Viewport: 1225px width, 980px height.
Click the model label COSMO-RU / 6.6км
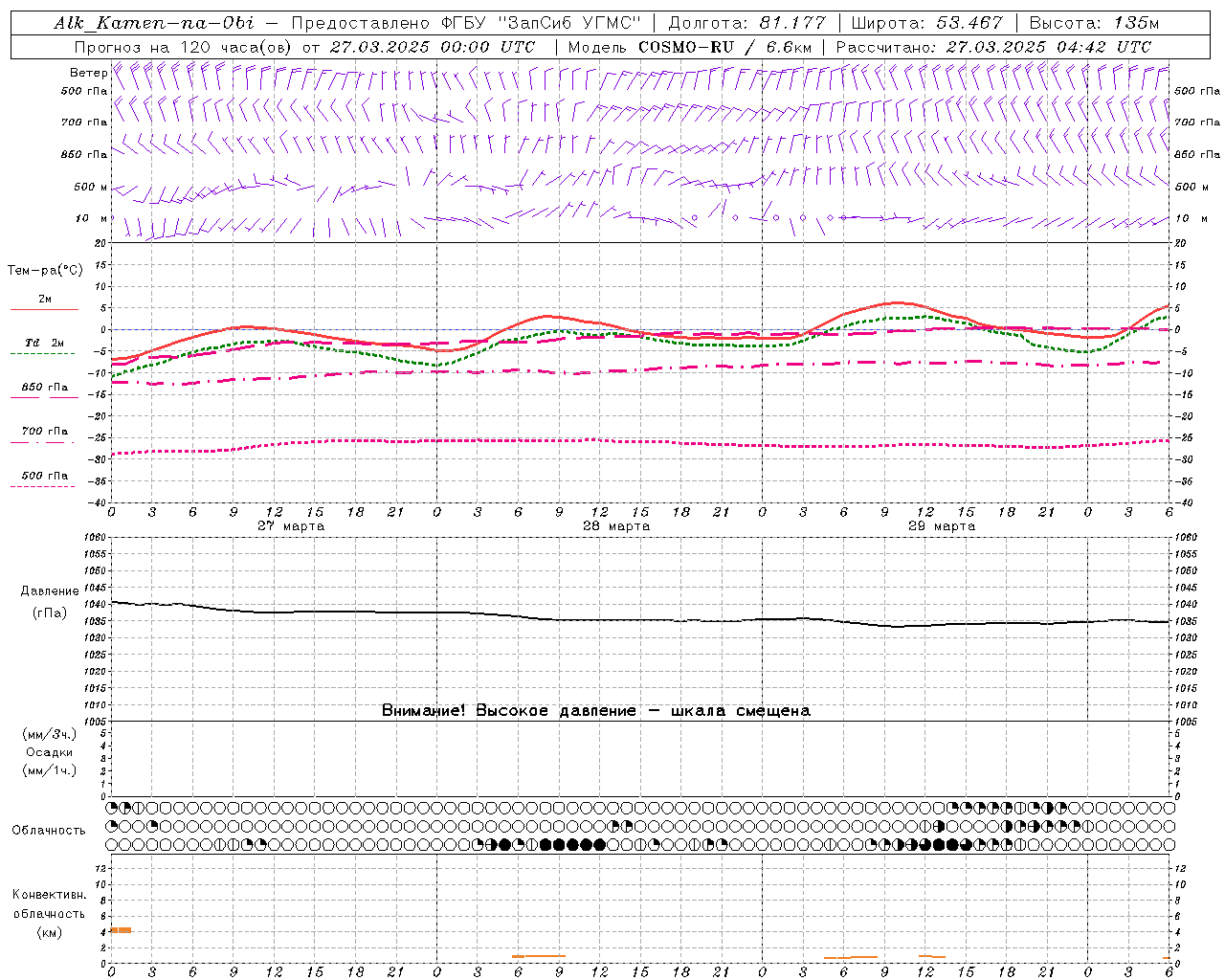point(725,47)
